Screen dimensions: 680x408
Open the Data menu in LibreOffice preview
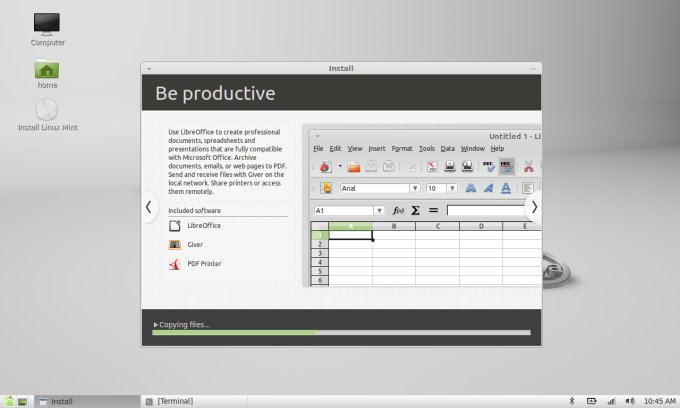point(448,148)
